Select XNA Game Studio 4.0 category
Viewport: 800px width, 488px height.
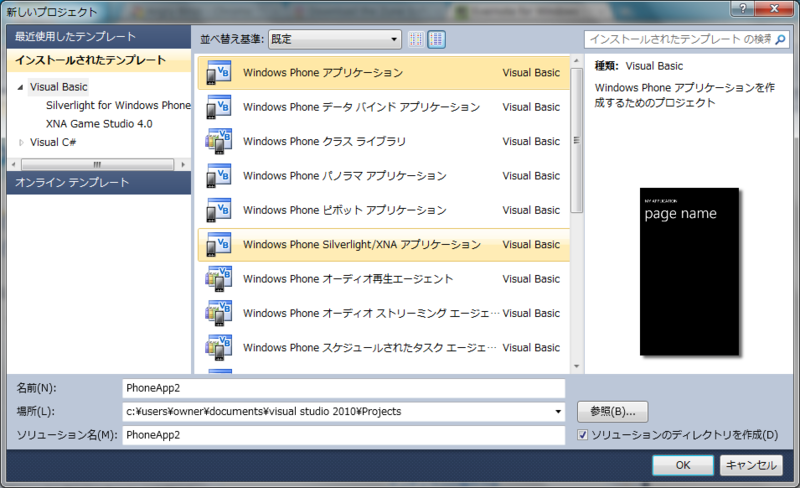tap(99, 124)
